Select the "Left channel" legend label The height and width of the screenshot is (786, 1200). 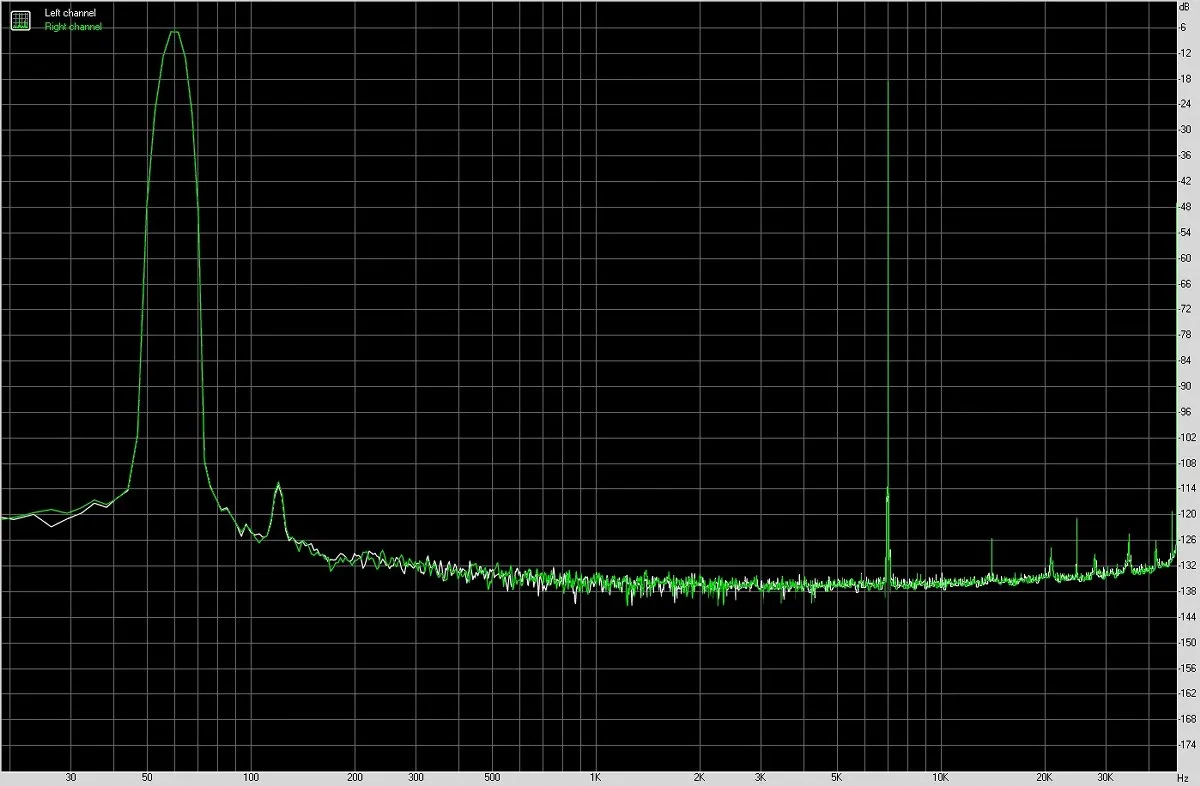pyautogui.click(x=71, y=13)
